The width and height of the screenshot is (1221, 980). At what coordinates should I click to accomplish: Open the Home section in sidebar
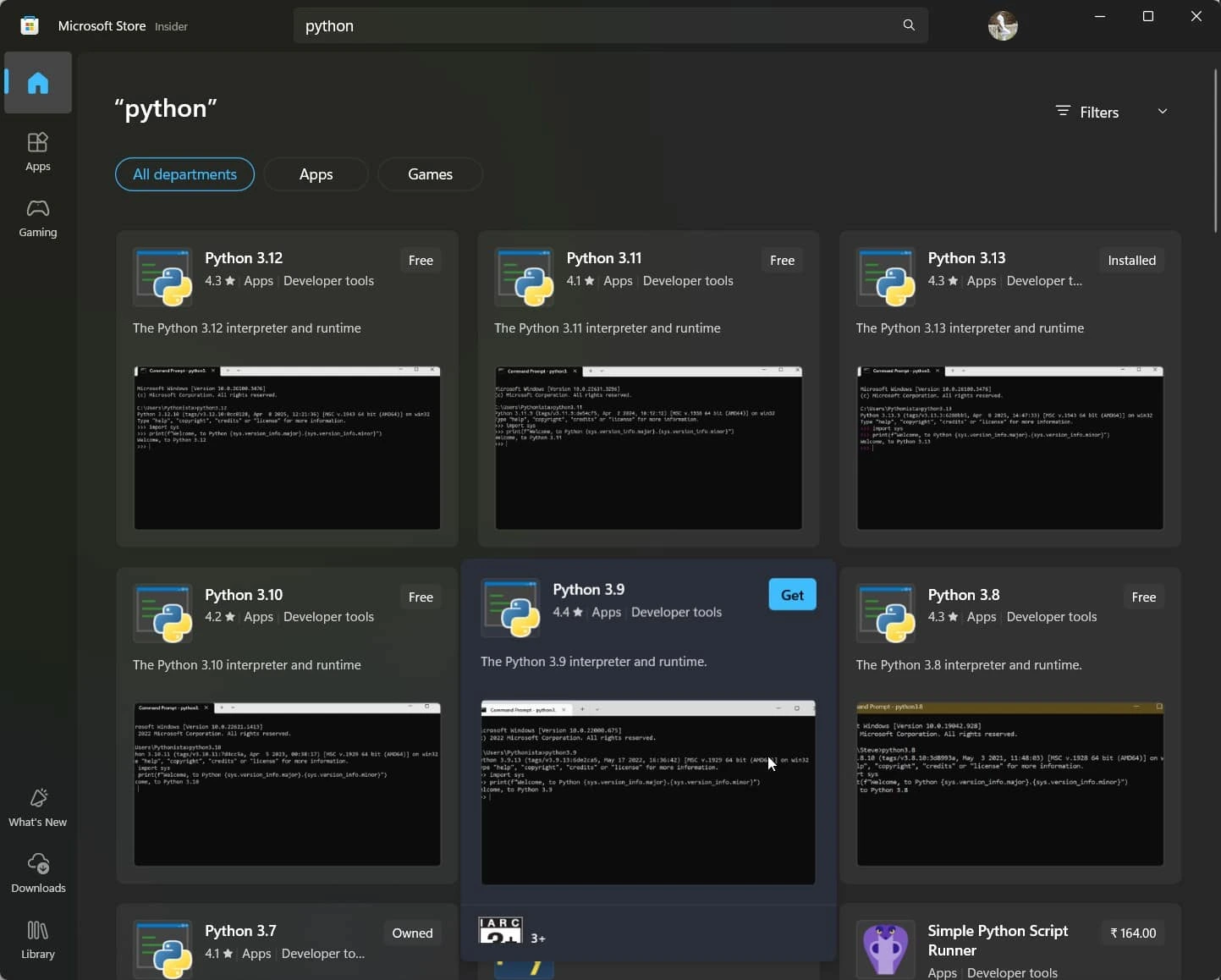pos(38,83)
